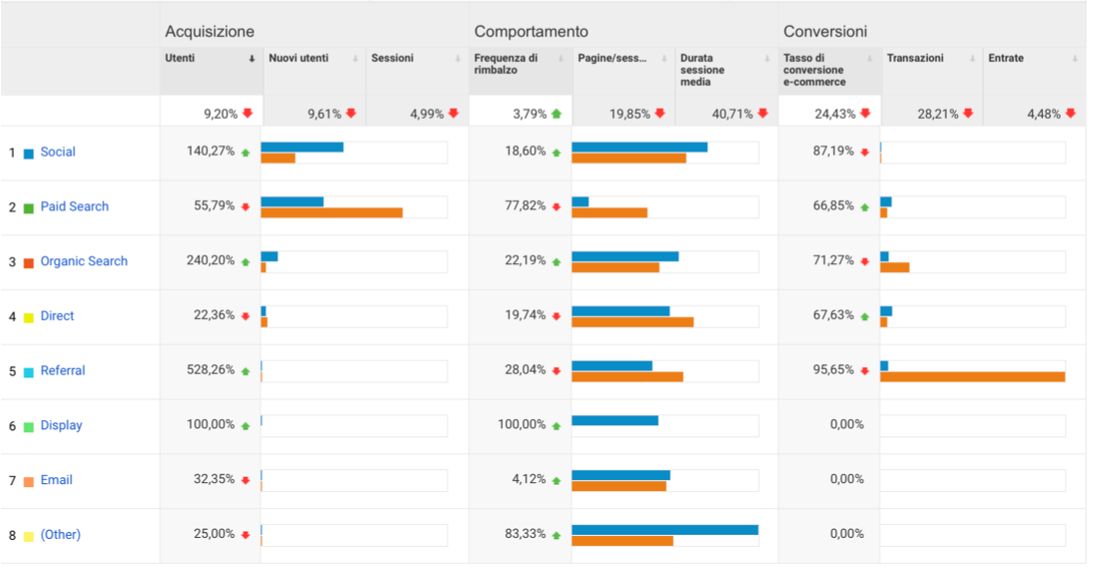Click the sort arrow on Durata sessione media
This screenshot has width=1094, height=572.
point(767,59)
